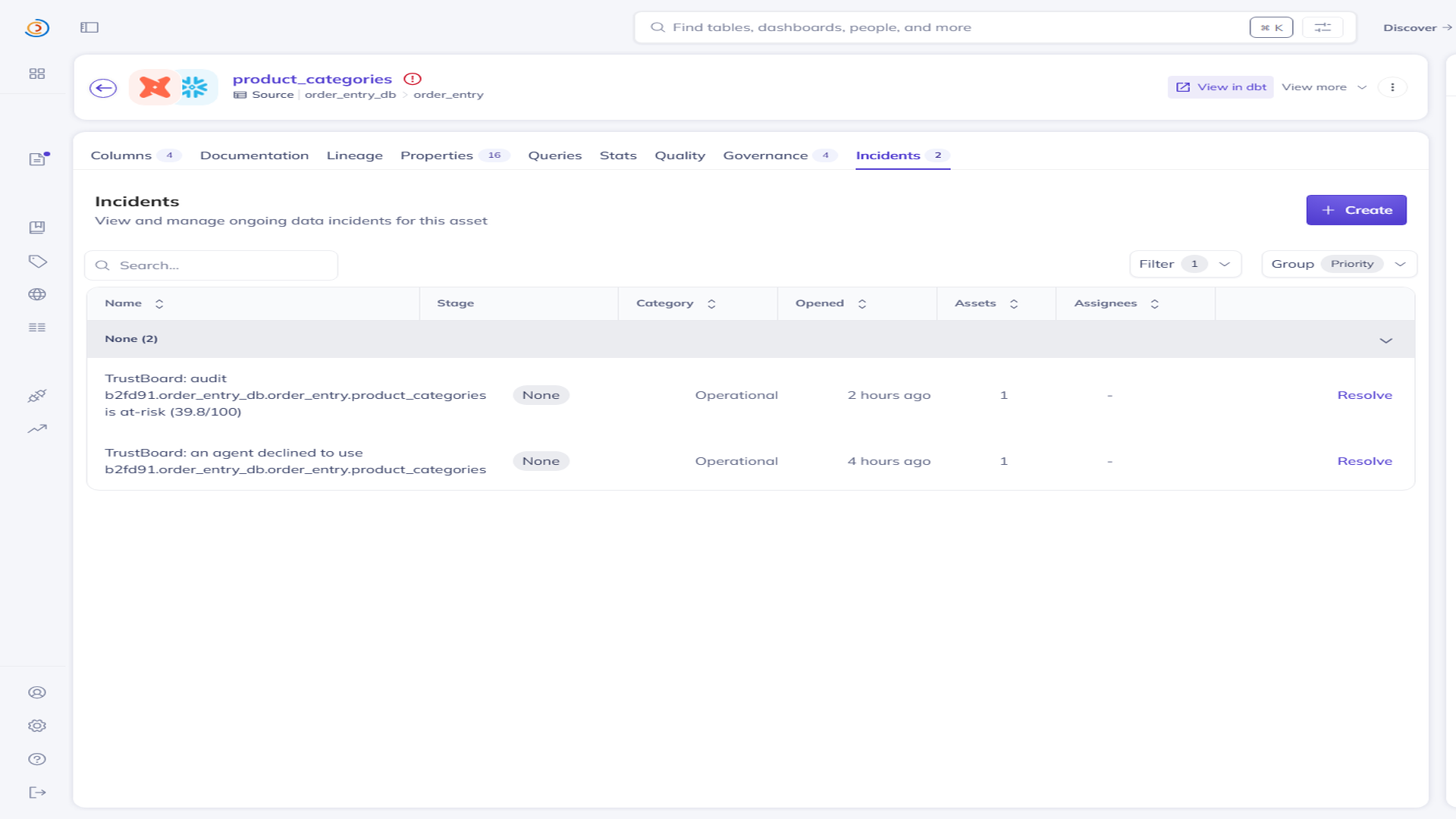The height and width of the screenshot is (819, 1456).
Task: Click order_entry schema in breadcrumb
Action: 448,95
